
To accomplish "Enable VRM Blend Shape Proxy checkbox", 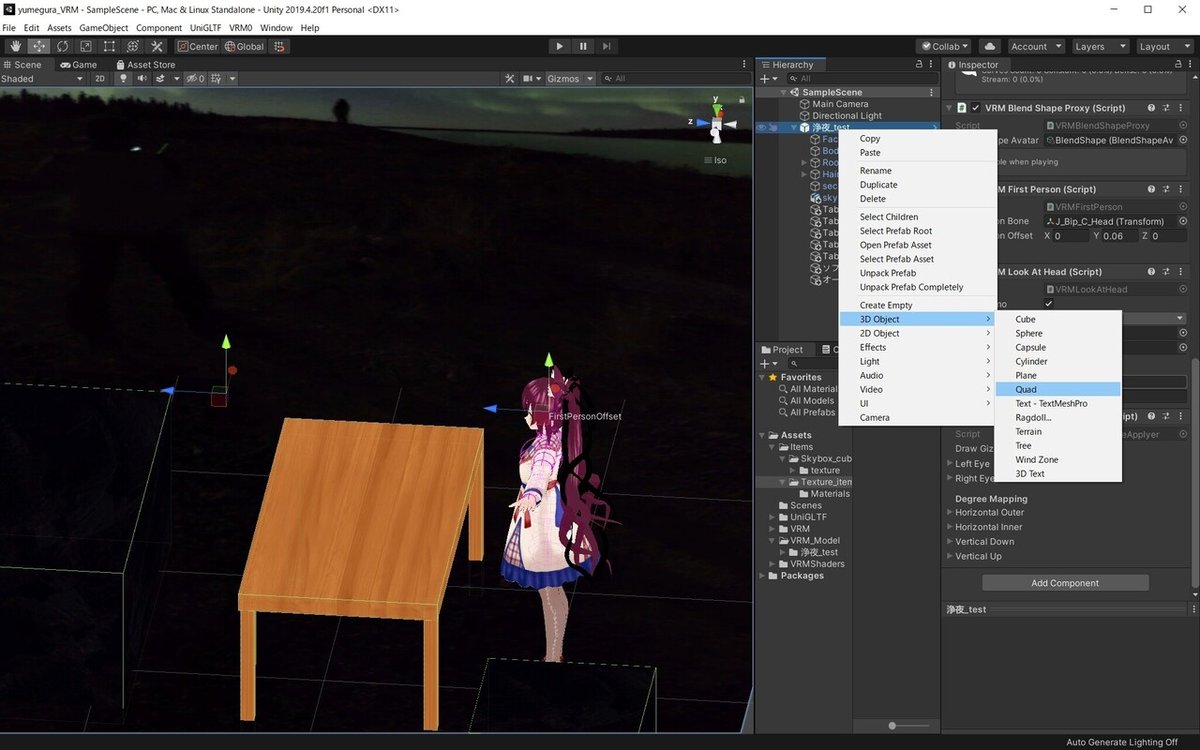I will point(975,108).
